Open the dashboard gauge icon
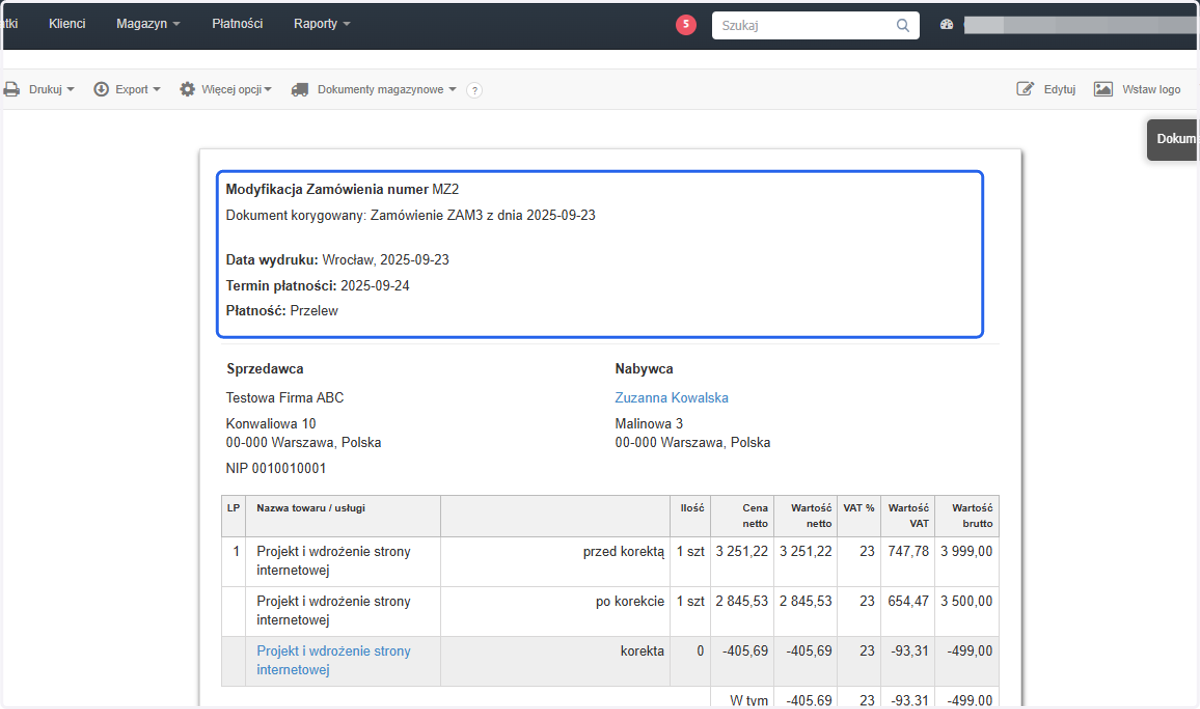This screenshot has width=1200, height=709. pyautogui.click(x=947, y=25)
